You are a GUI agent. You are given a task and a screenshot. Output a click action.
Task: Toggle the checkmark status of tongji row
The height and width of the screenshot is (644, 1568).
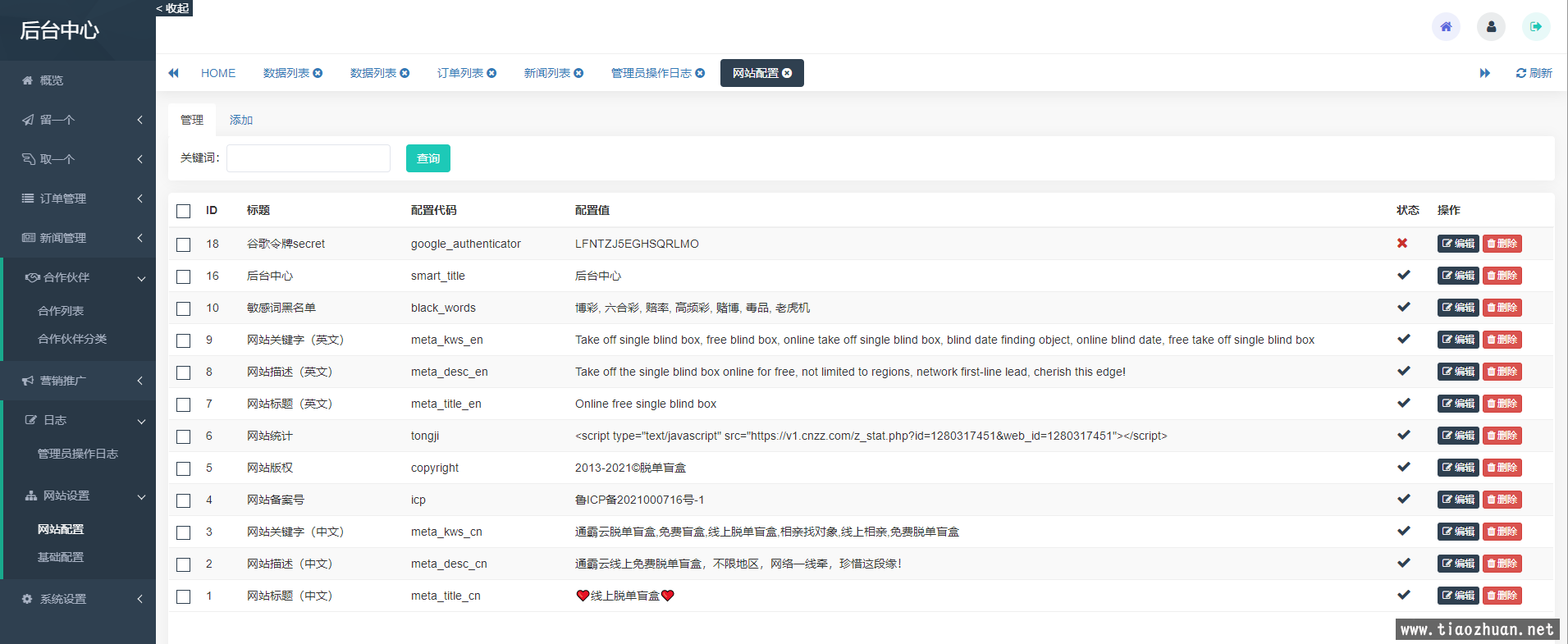tap(1404, 435)
